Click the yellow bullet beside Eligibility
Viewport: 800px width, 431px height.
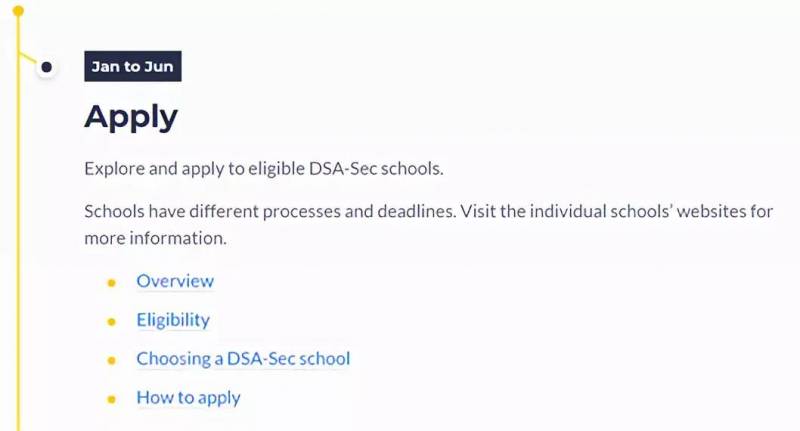[x=111, y=321]
